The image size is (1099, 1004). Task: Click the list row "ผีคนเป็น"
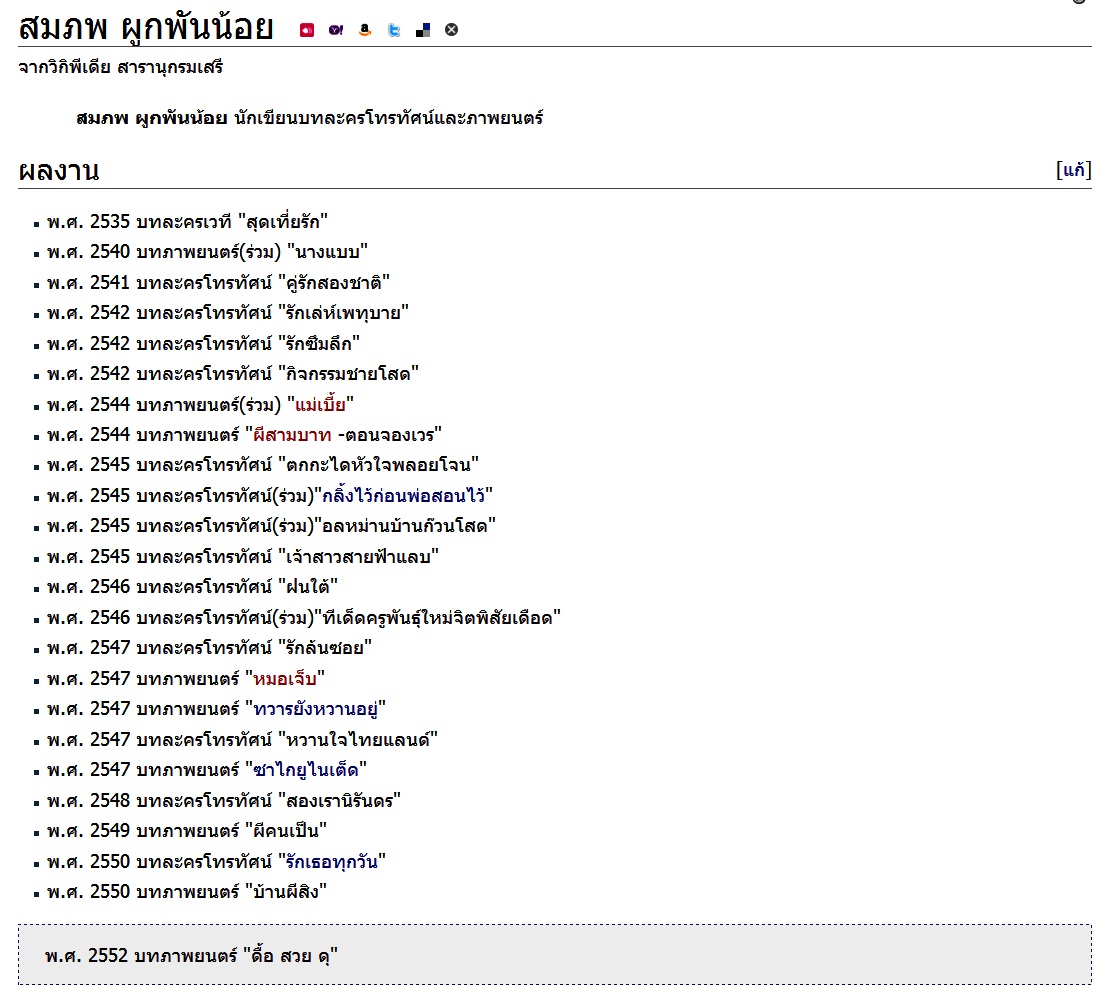(186, 831)
